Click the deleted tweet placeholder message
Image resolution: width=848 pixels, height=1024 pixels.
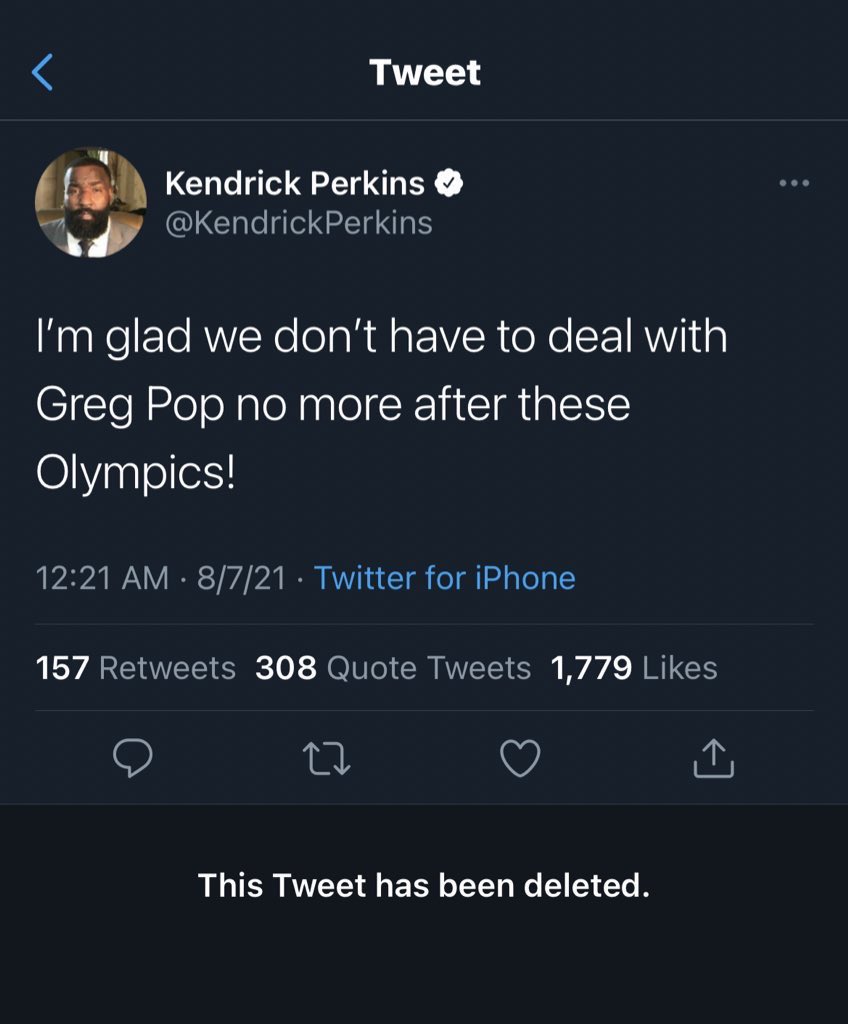click(424, 887)
